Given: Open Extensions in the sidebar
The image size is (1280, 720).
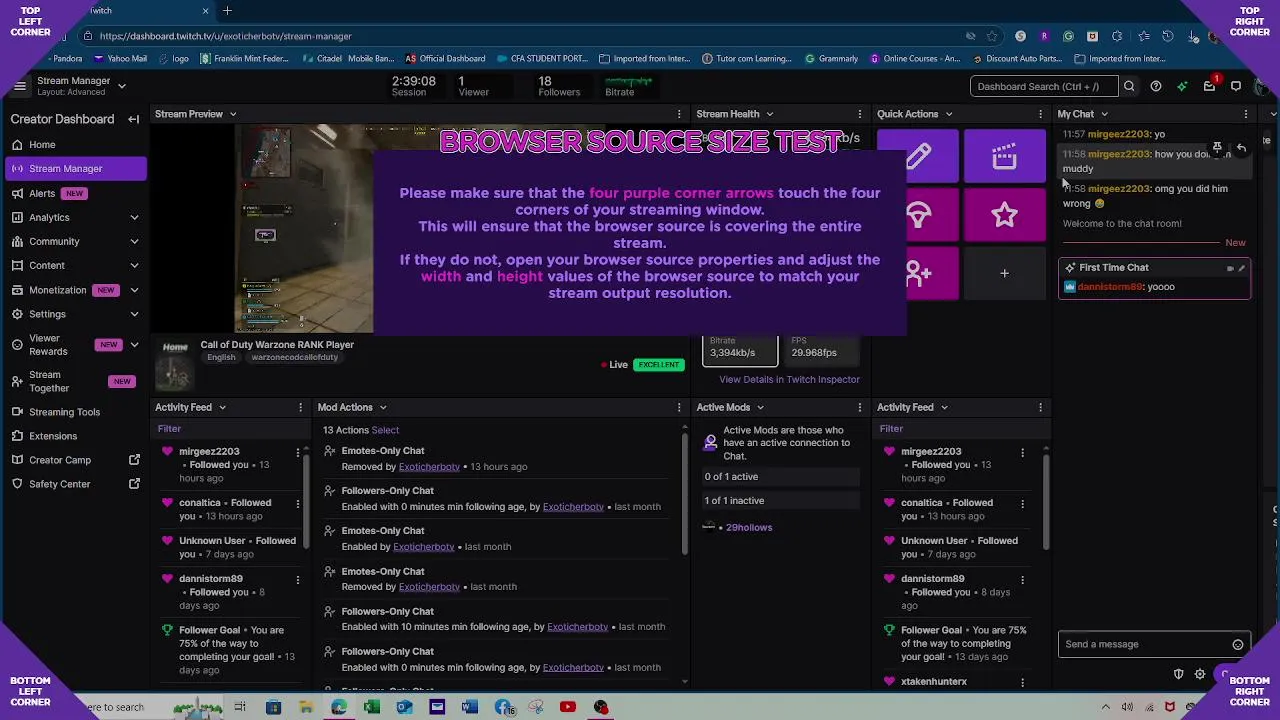Looking at the screenshot, I should coord(75,436).
